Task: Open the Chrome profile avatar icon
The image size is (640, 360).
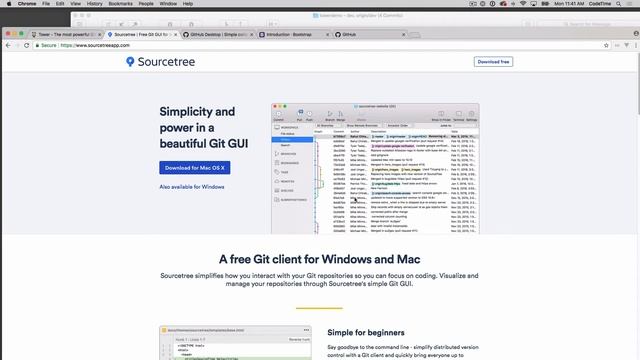Action: [x=636, y=34]
